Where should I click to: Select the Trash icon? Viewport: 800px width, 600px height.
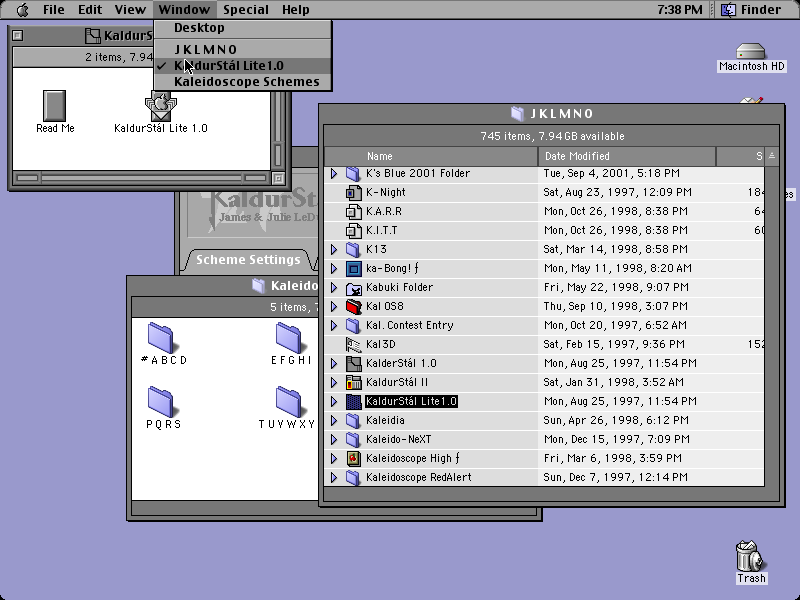pos(750,556)
